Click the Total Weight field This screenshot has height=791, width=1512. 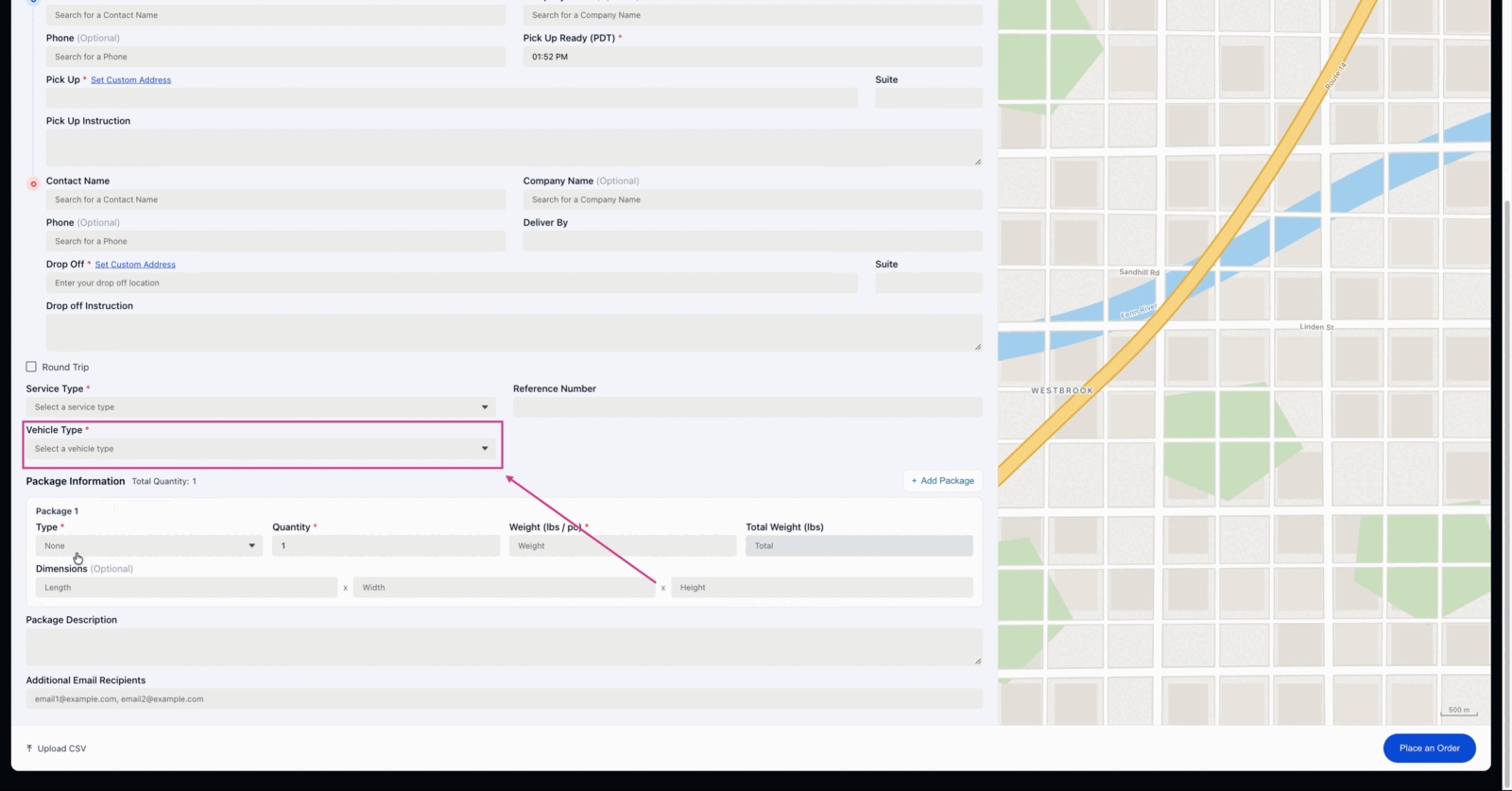tap(859, 546)
